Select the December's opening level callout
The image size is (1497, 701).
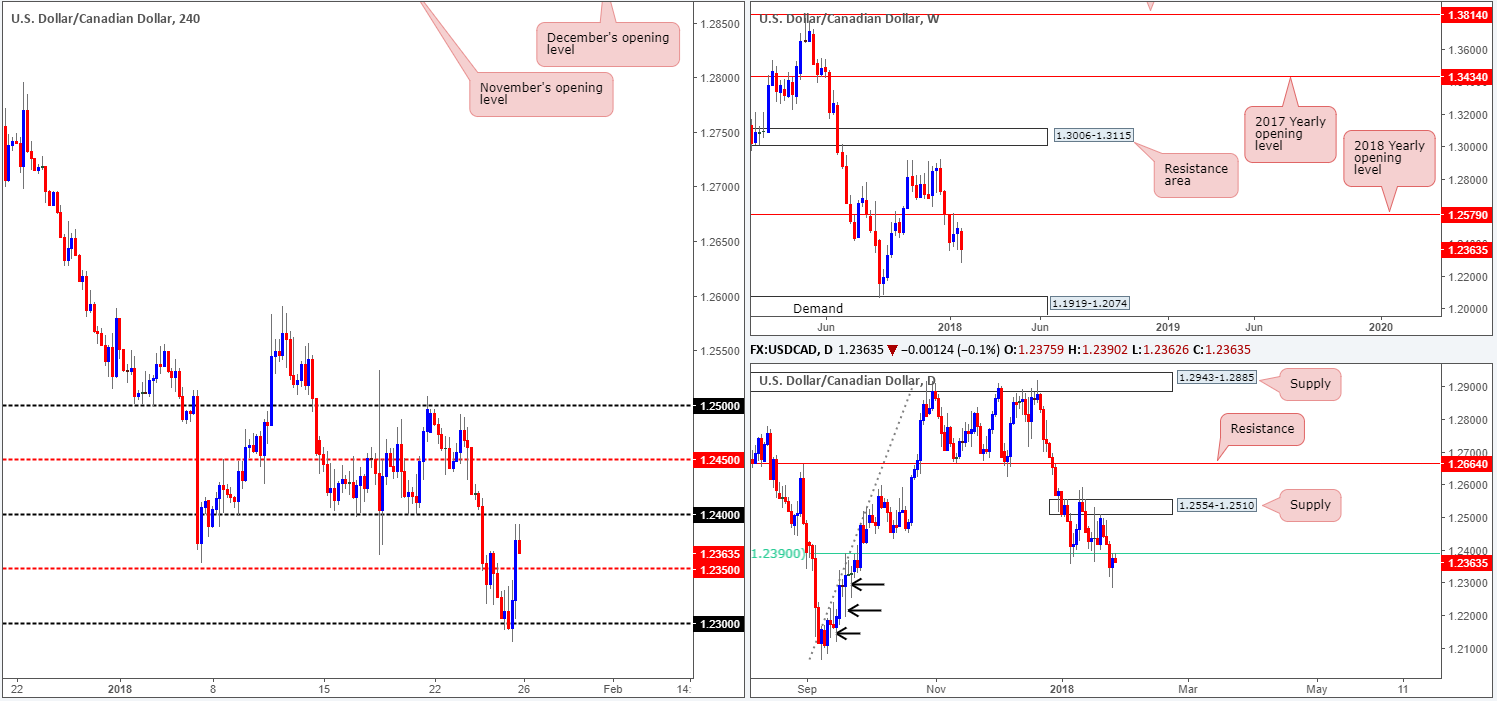pyautogui.click(x=608, y=44)
